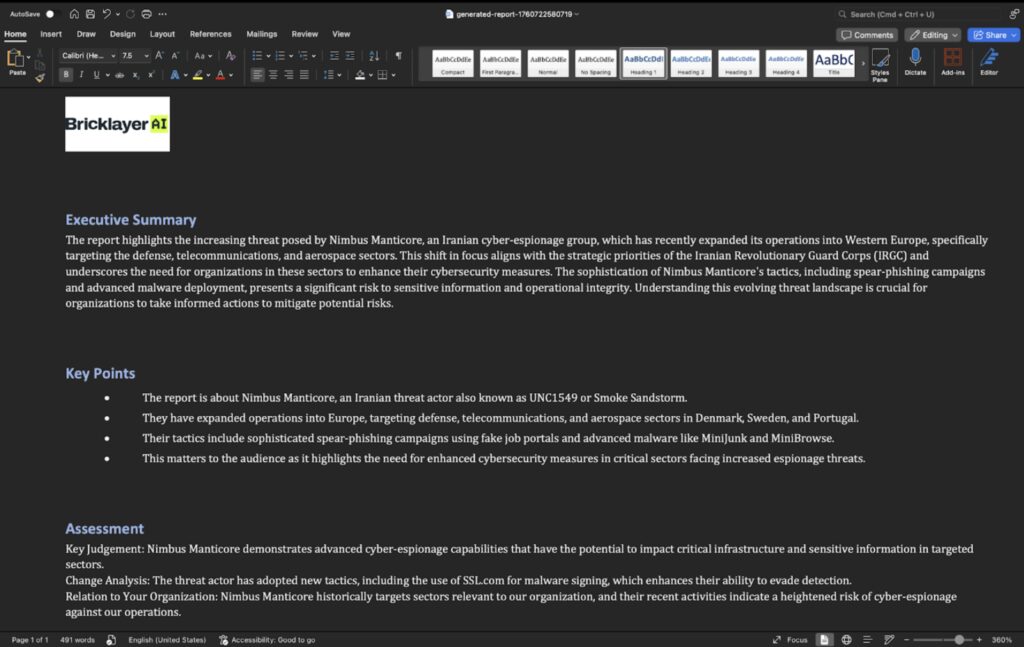1024x647 pixels.
Task: Switch to the Insert tab
Action: 51,34
